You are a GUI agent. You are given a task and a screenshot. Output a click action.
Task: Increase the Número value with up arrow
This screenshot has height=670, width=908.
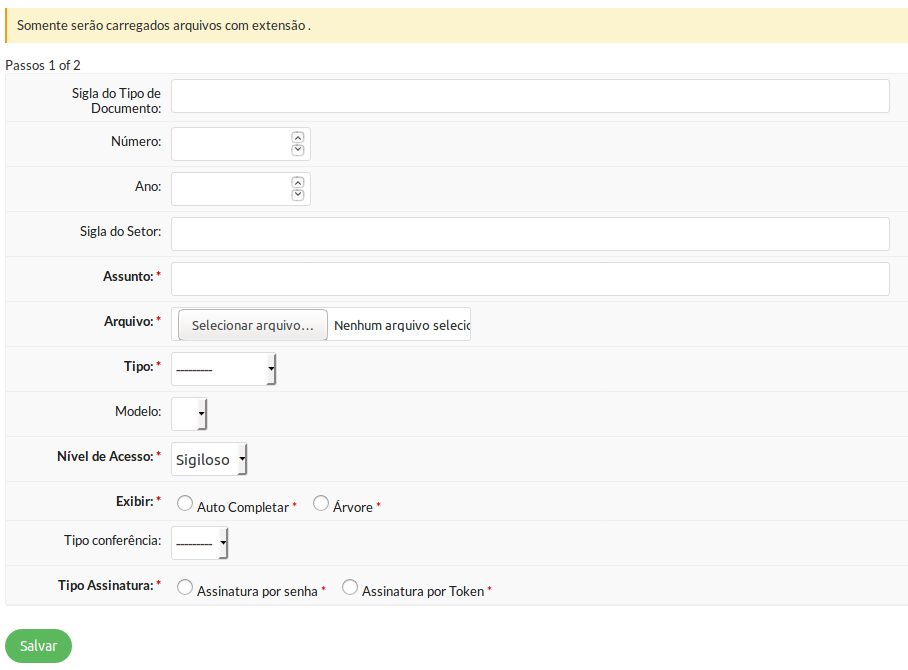[x=298, y=138]
